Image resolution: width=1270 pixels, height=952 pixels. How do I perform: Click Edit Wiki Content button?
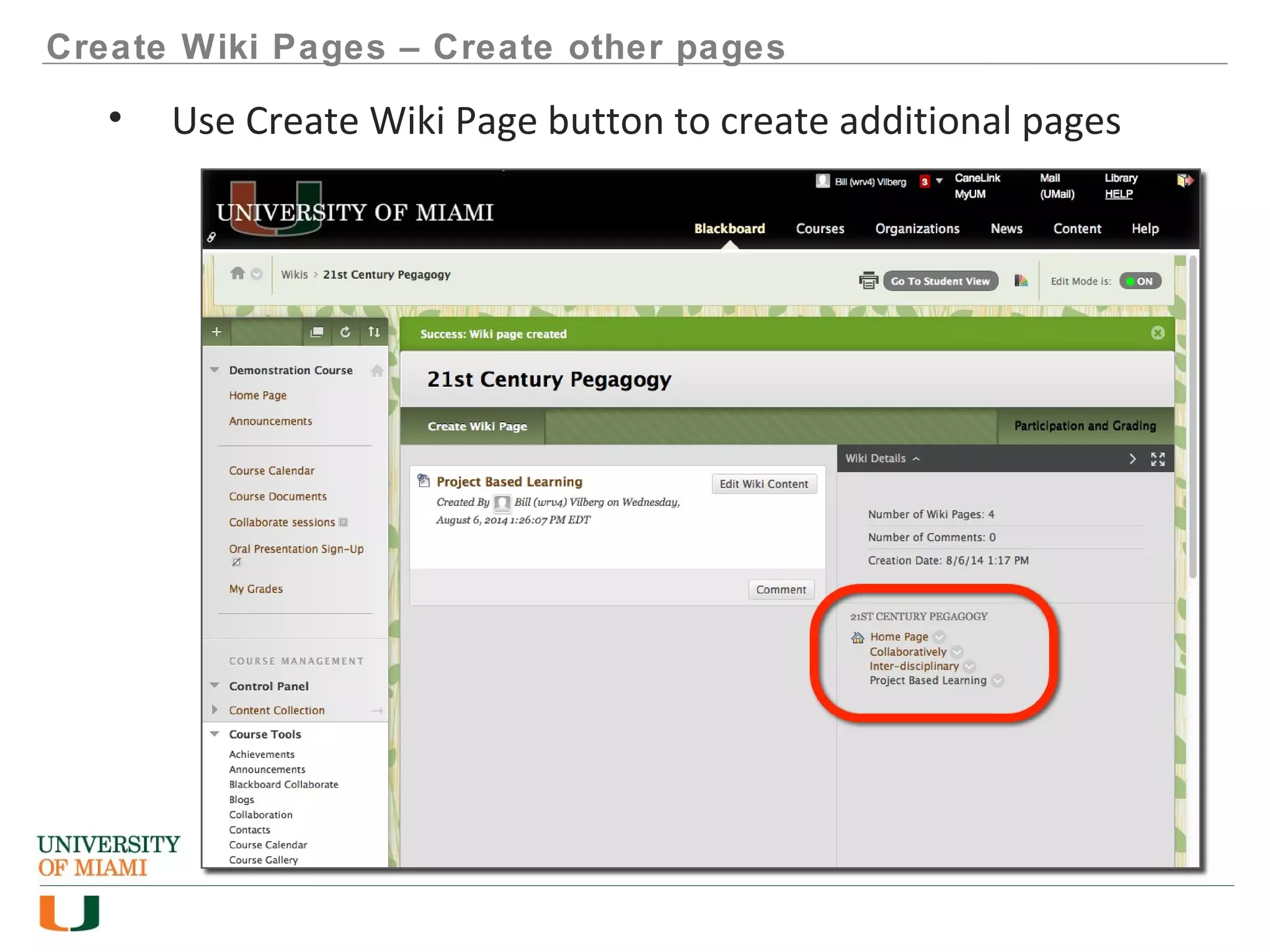click(763, 484)
